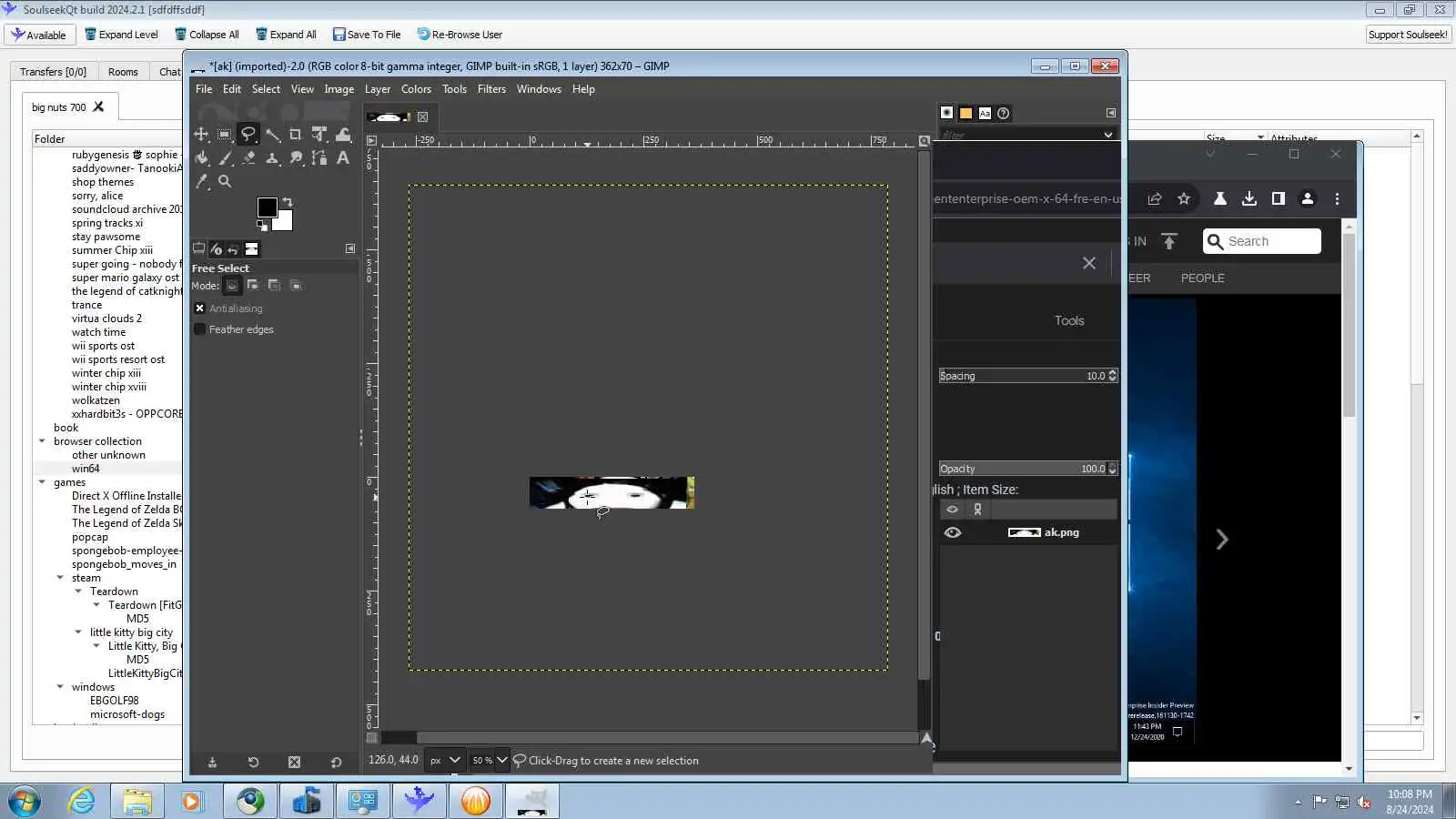Select the Paths tool
1456x819 pixels.
318,157
